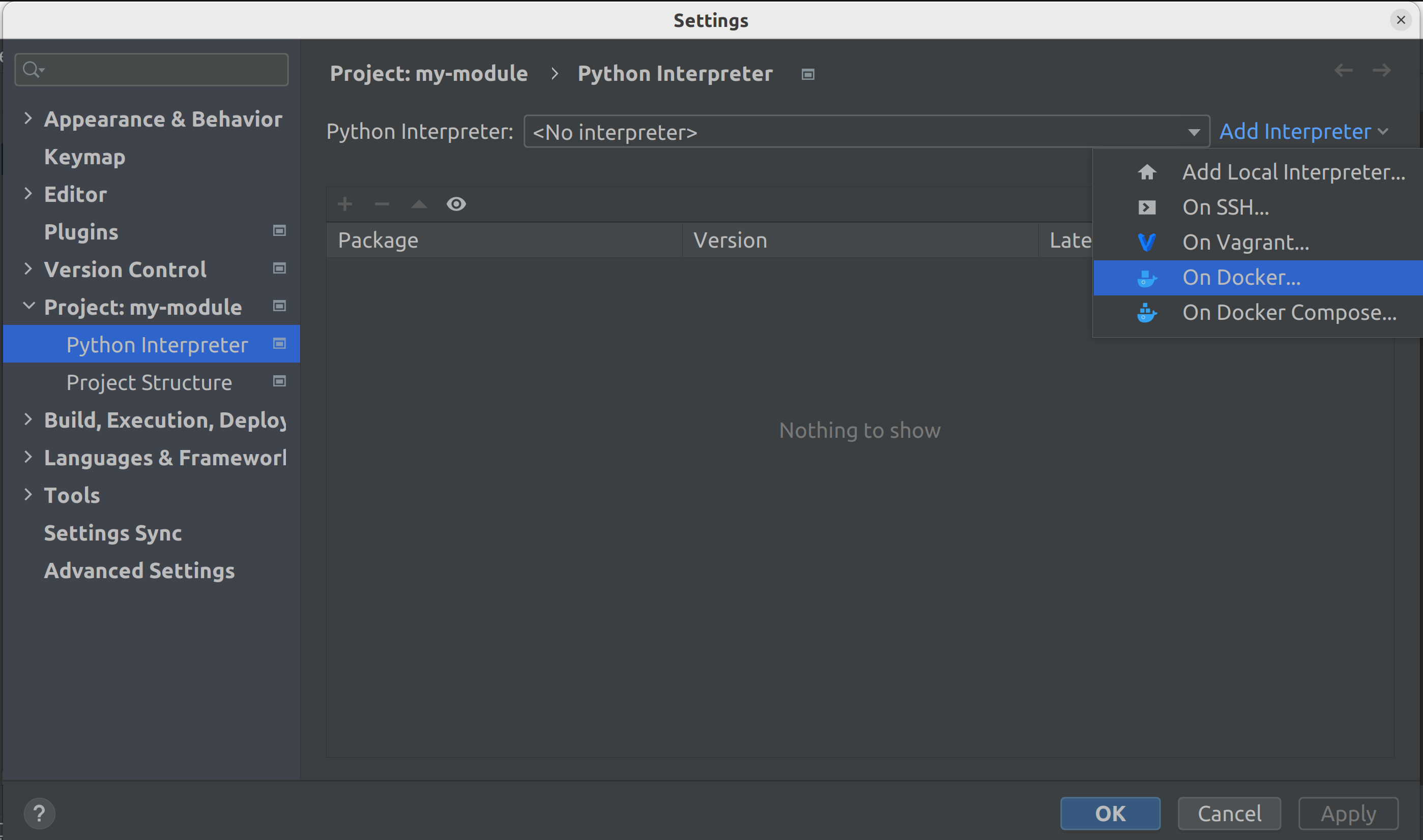
Task: Click the help button (?)
Action: pos(38,813)
